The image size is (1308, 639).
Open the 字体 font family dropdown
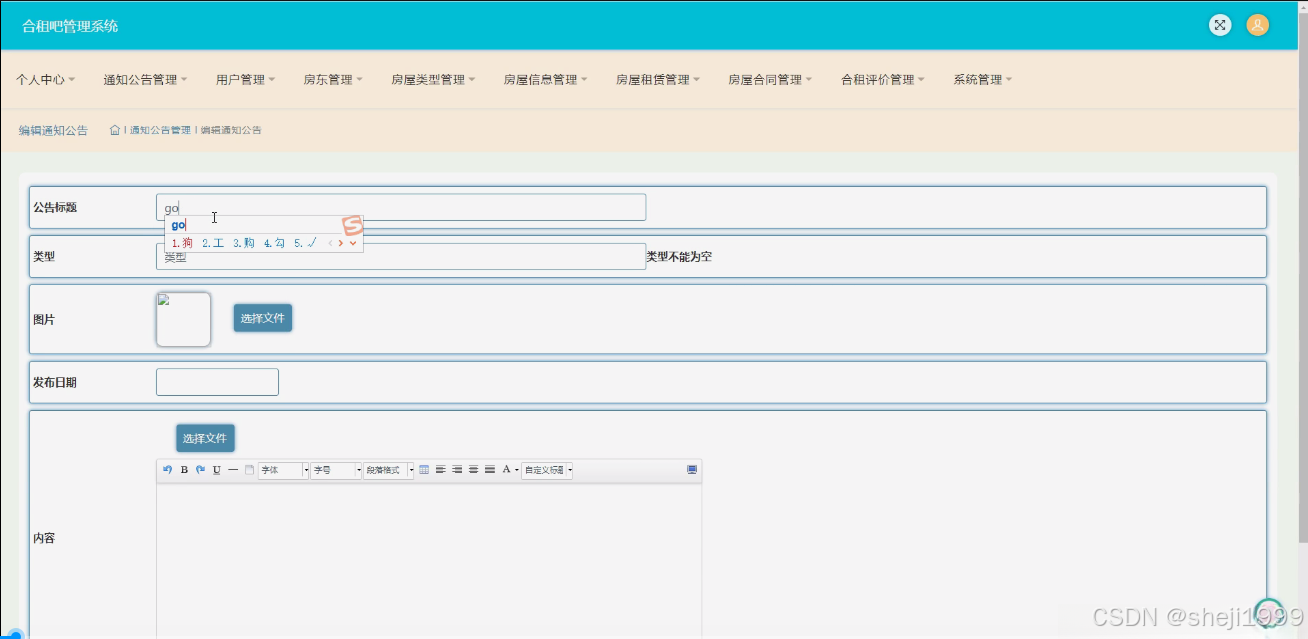click(x=283, y=470)
